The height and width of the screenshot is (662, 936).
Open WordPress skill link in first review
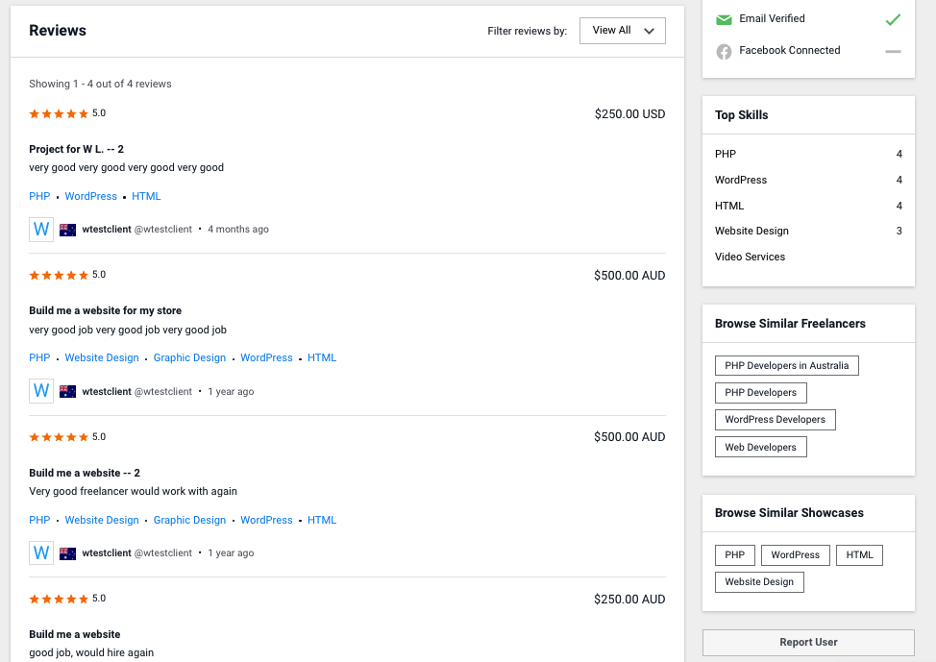click(91, 197)
